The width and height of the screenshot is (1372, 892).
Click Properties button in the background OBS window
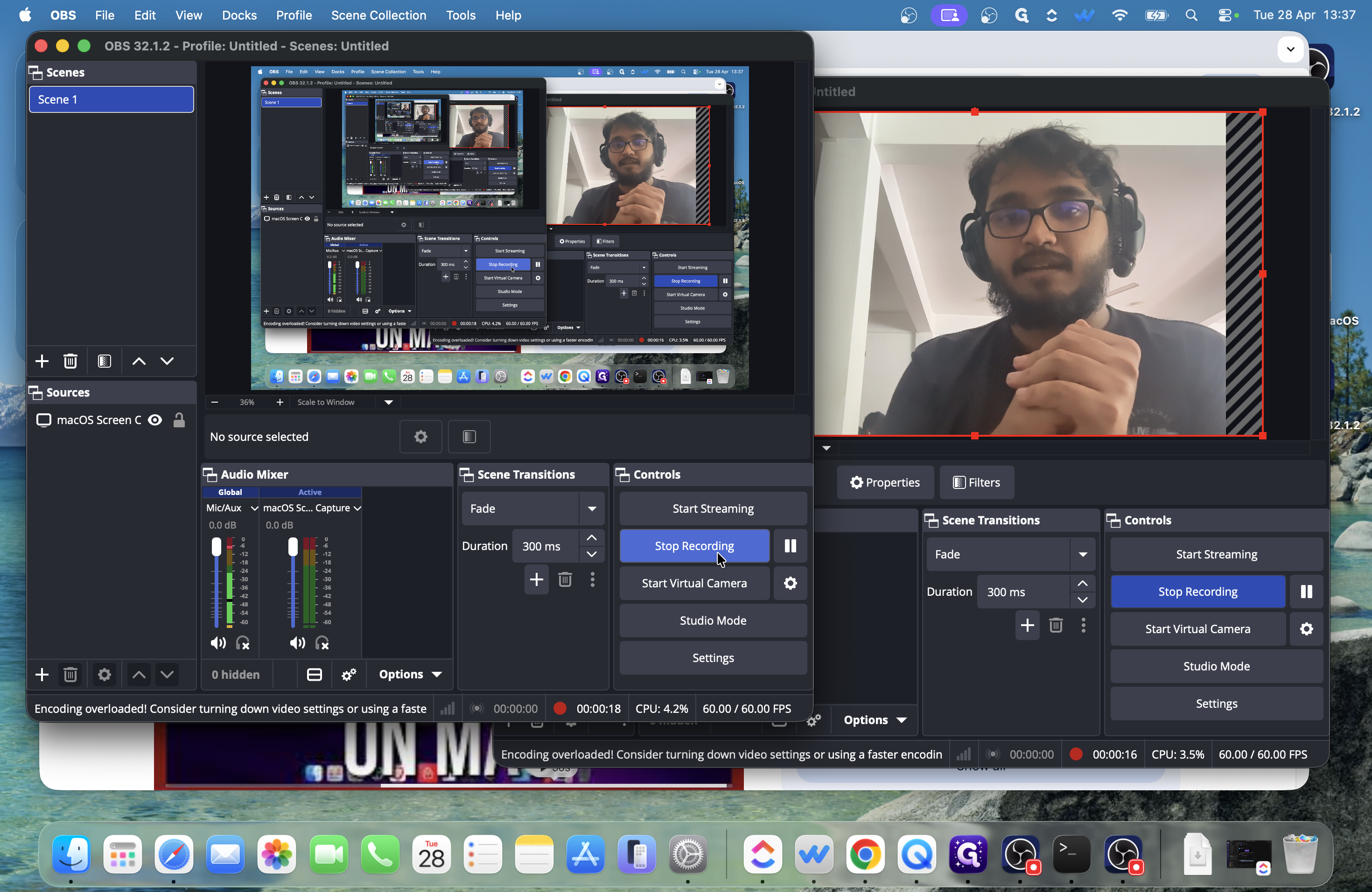885,483
